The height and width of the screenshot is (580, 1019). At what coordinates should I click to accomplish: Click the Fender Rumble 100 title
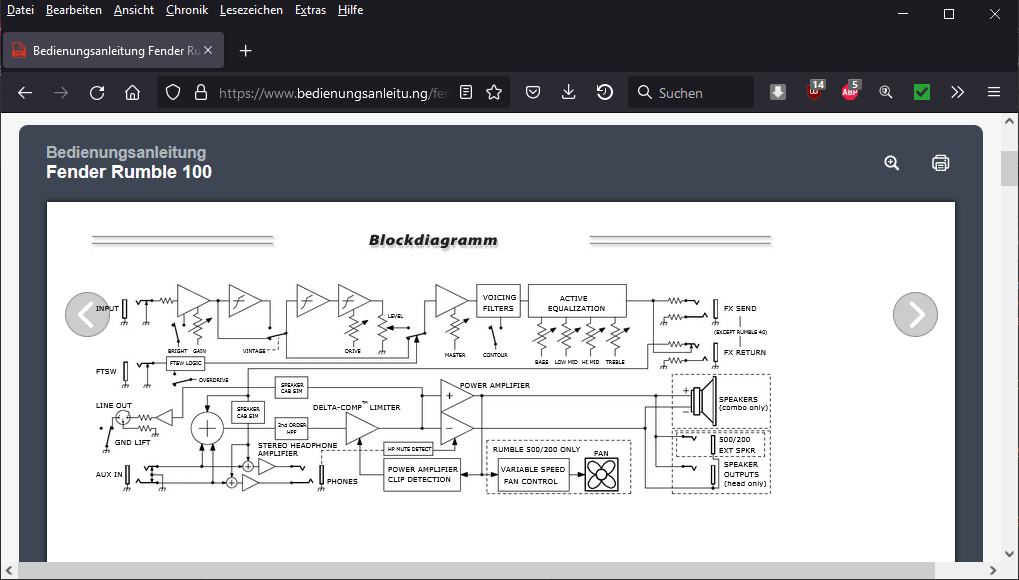[x=129, y=172]
